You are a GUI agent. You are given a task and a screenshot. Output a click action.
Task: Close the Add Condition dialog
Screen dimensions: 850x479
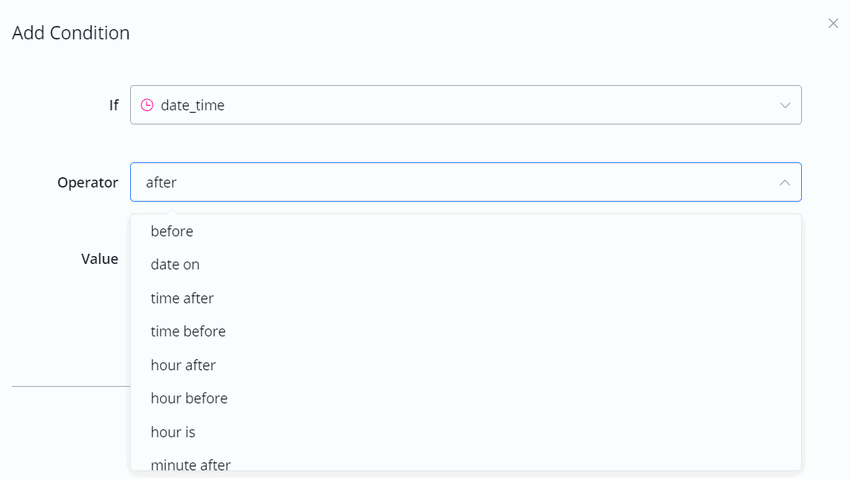833,23
